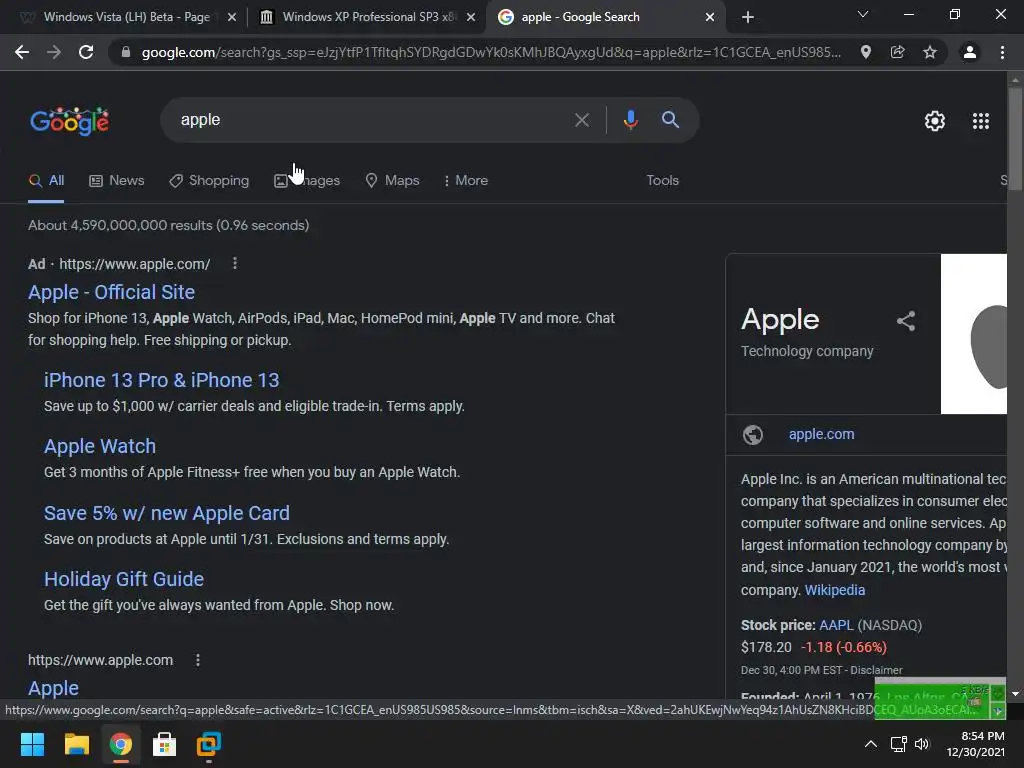1024x768 pixels.
Task: Click the Chrome taskbar icon
Action: pyautogui.click(x=121, y=744)
